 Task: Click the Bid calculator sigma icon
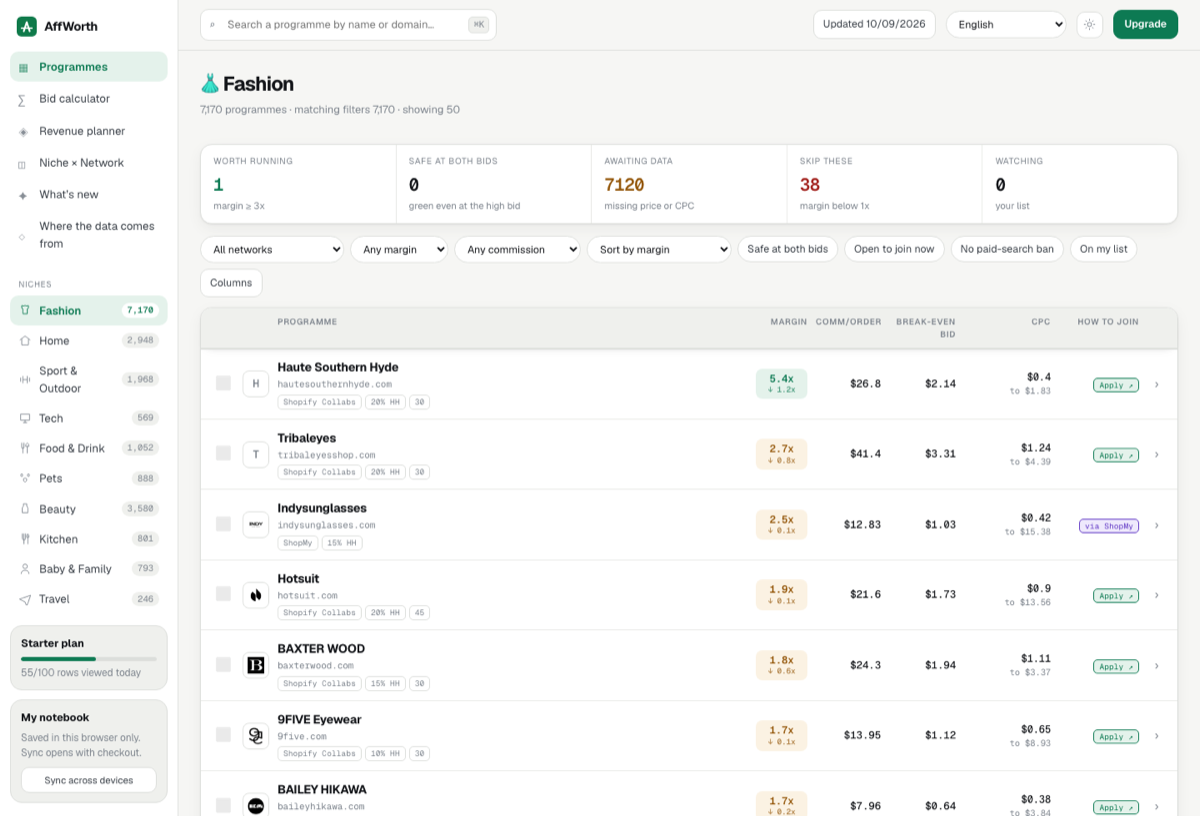click(x=23, y=99)
